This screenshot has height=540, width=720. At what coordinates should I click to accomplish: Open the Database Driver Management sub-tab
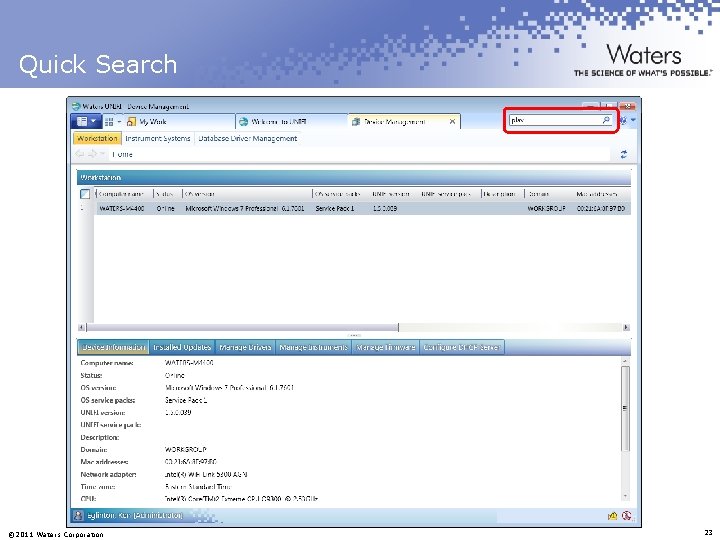[248, 138]
